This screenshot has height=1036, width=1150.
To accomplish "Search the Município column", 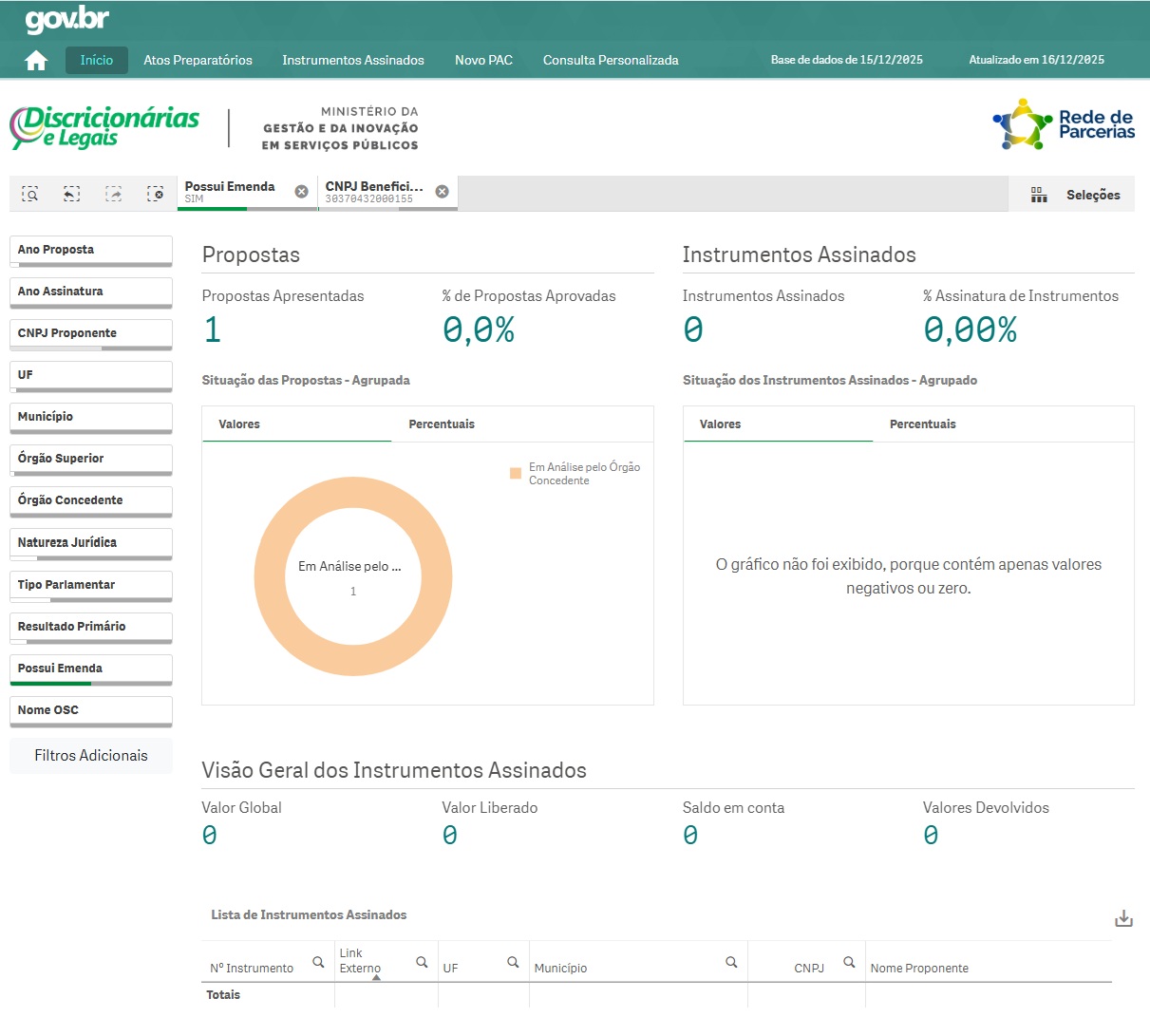I will [x=731, y=962].
